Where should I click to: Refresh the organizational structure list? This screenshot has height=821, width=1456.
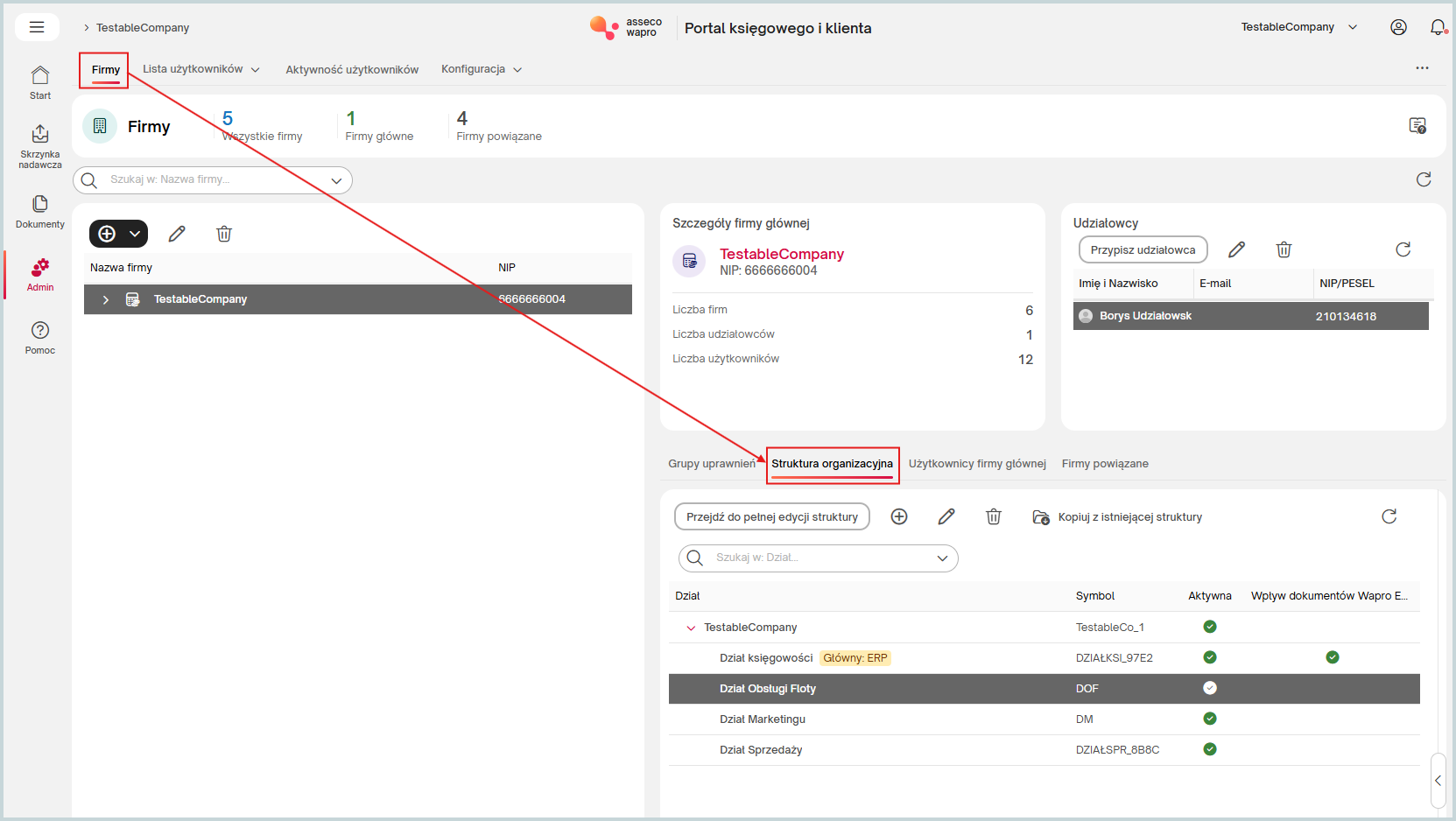point(1389,516)
